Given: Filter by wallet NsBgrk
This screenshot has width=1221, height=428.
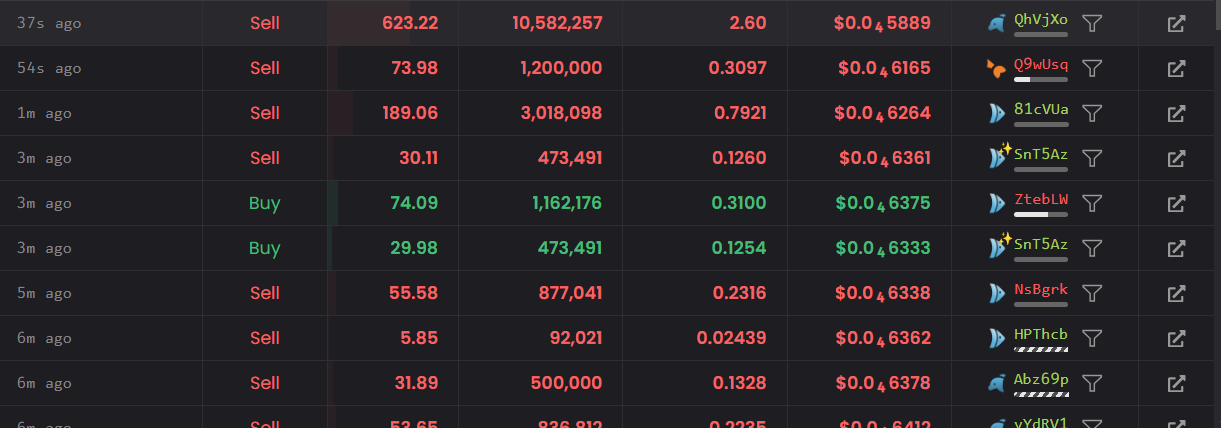Looking at the screenshot, I should pyautogui.click(x=1092, y=293).
